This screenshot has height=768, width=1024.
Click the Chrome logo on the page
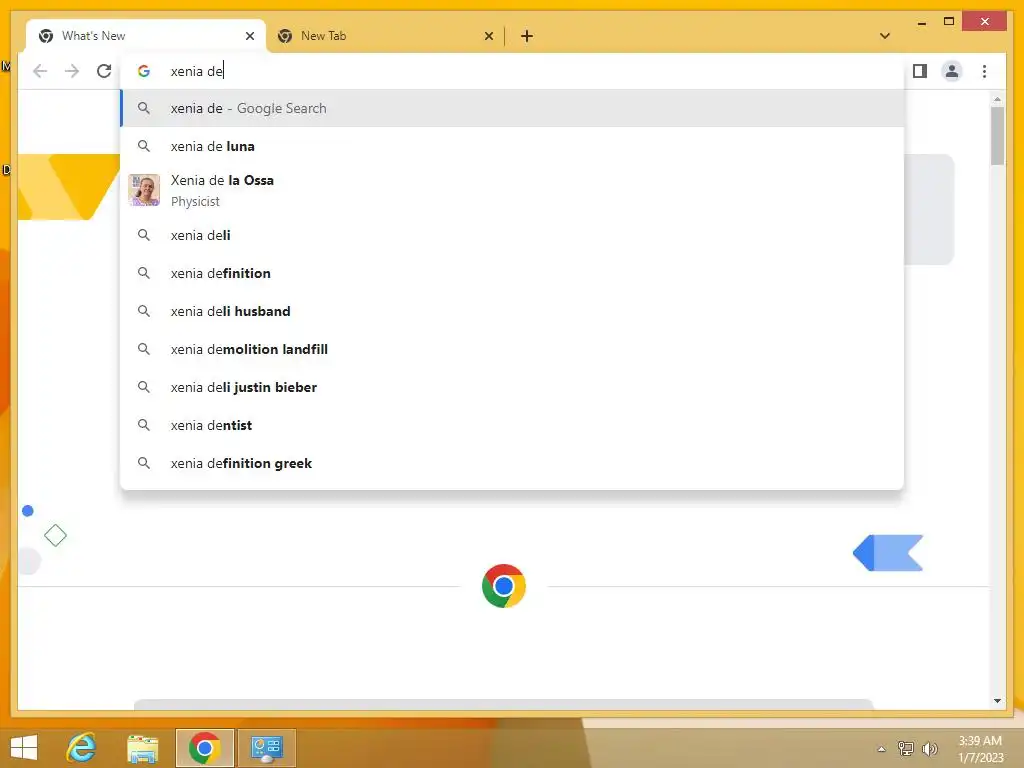point(504,586)
